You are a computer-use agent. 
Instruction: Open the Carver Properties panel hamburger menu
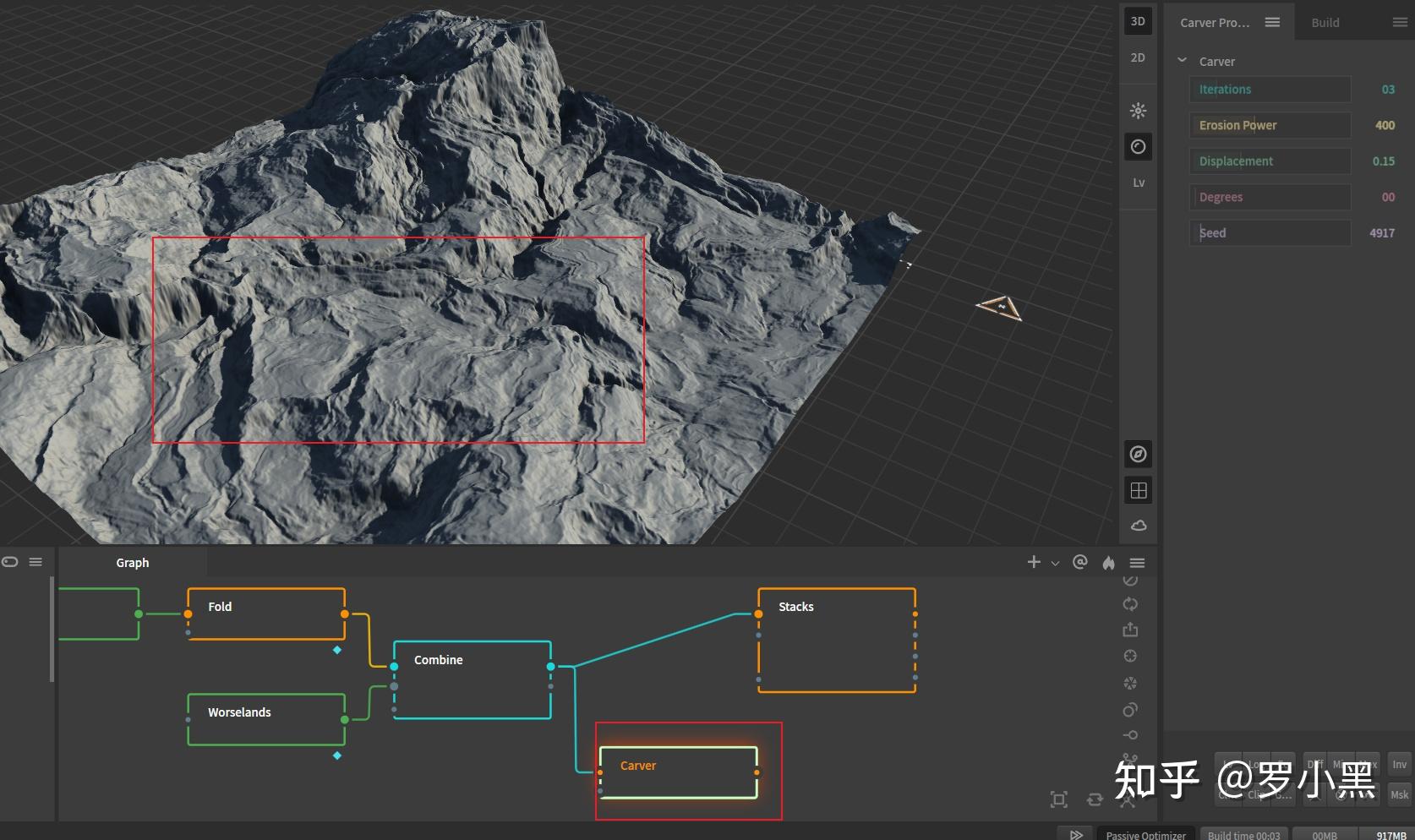1272,22
